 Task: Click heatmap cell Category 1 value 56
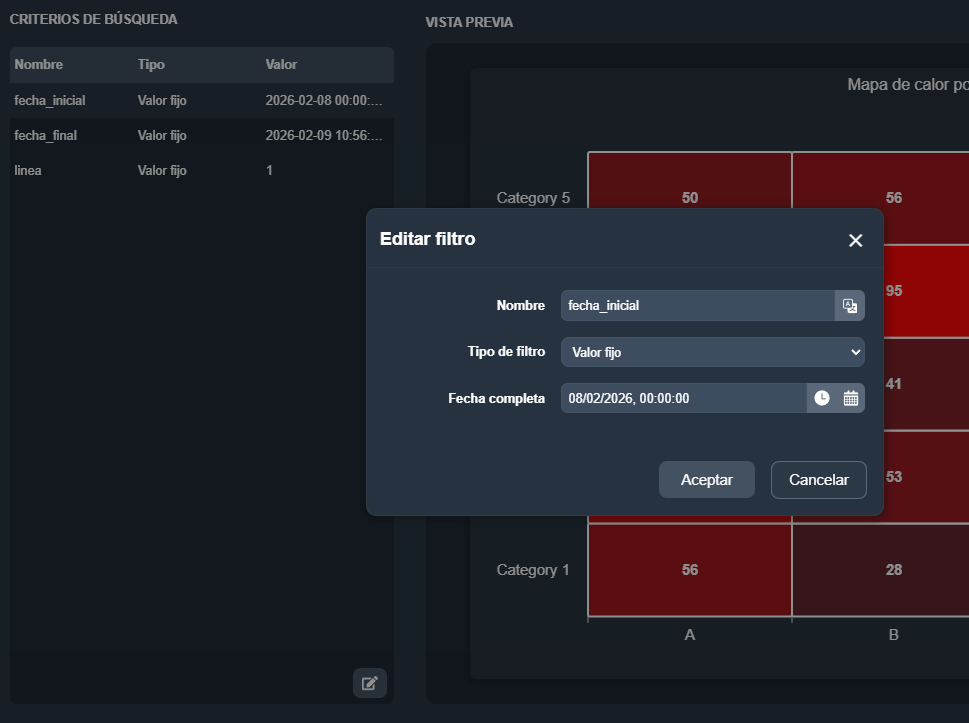click(x=690, y=570)
